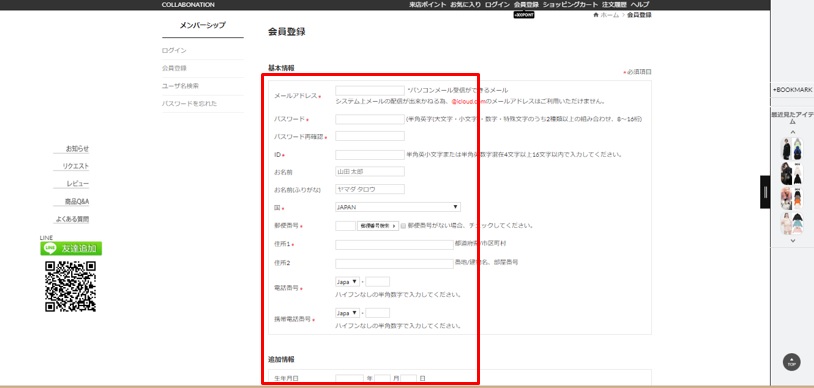Select 会員登録 in the membership sidebar
This screenshot has height=388, width=814.
pos(174,69)
